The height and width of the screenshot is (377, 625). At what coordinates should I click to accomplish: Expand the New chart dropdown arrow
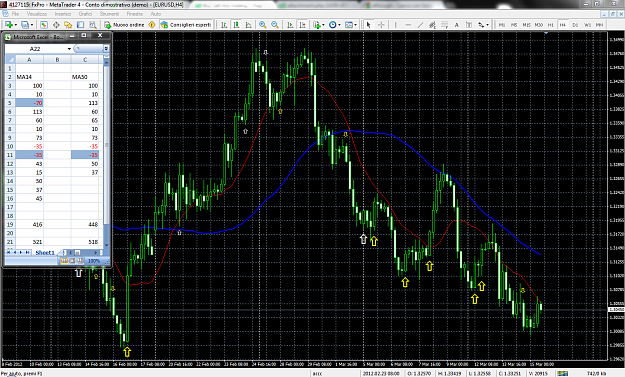click(x=15, y=25)
